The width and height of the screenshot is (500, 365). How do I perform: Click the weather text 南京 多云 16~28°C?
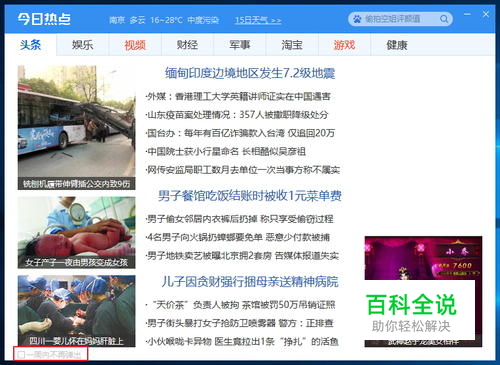pyautogui.click(x=146, y=20)
